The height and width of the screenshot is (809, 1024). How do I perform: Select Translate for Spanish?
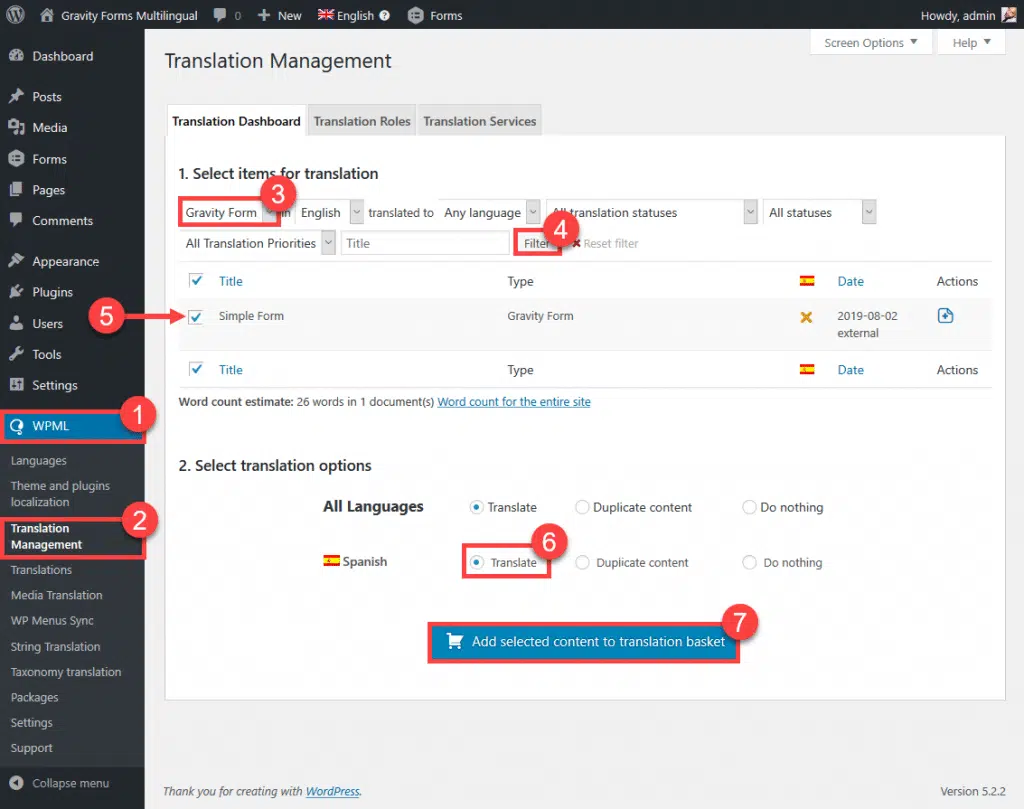477,562
